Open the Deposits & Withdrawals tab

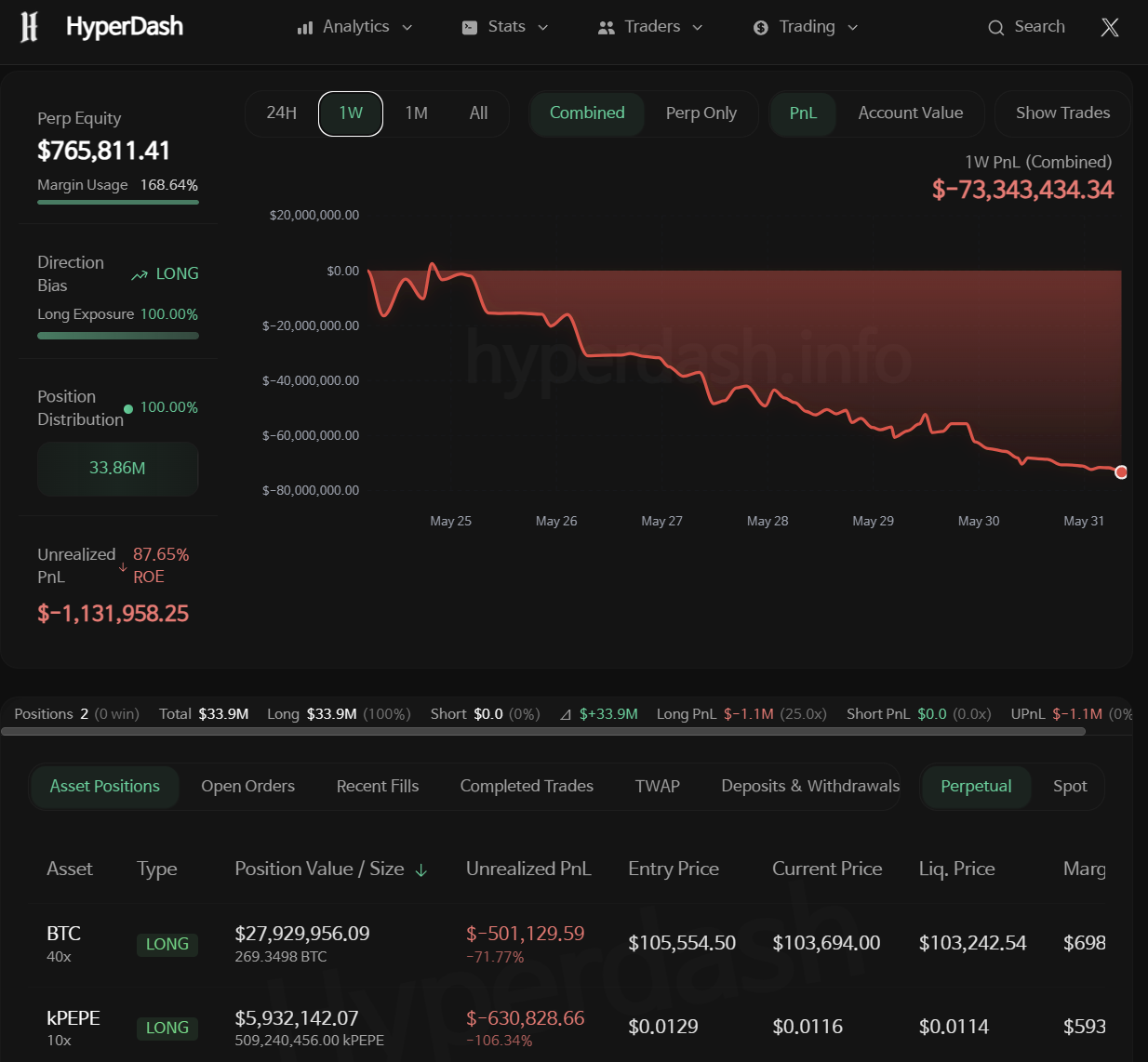(x=808, y=786)
